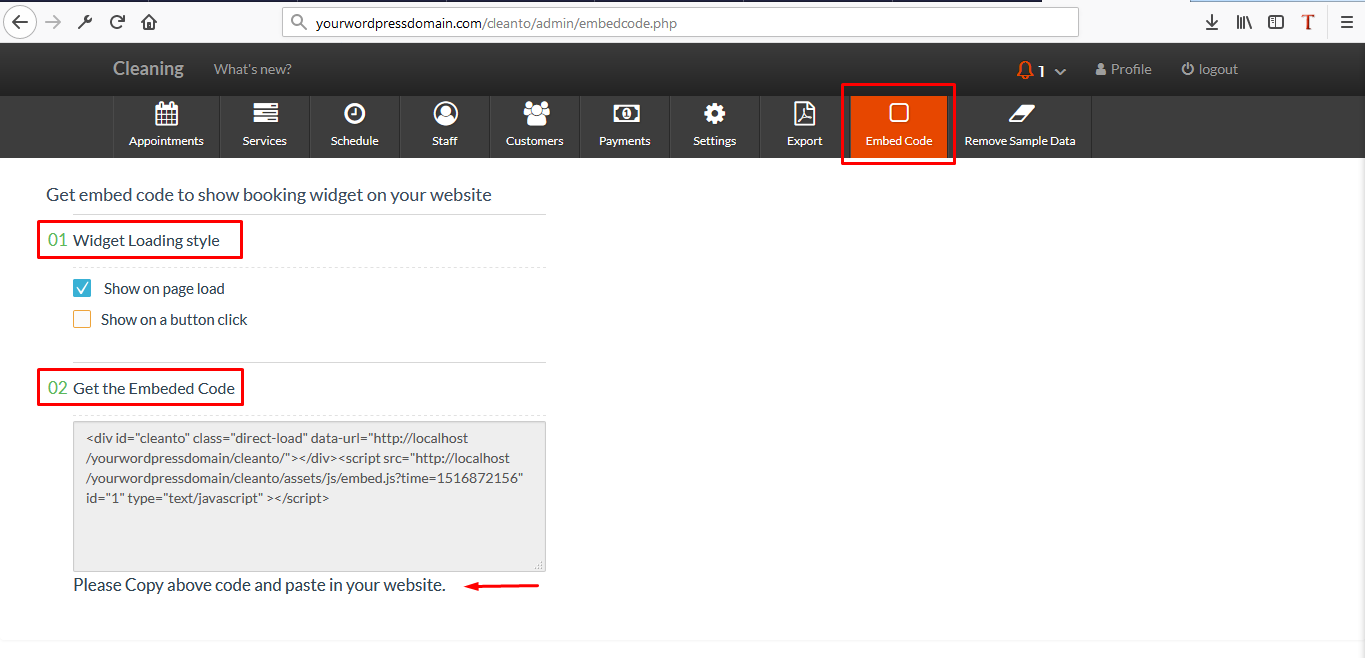
Task: Open the What's new? link
Action: [x=253, y=69]
